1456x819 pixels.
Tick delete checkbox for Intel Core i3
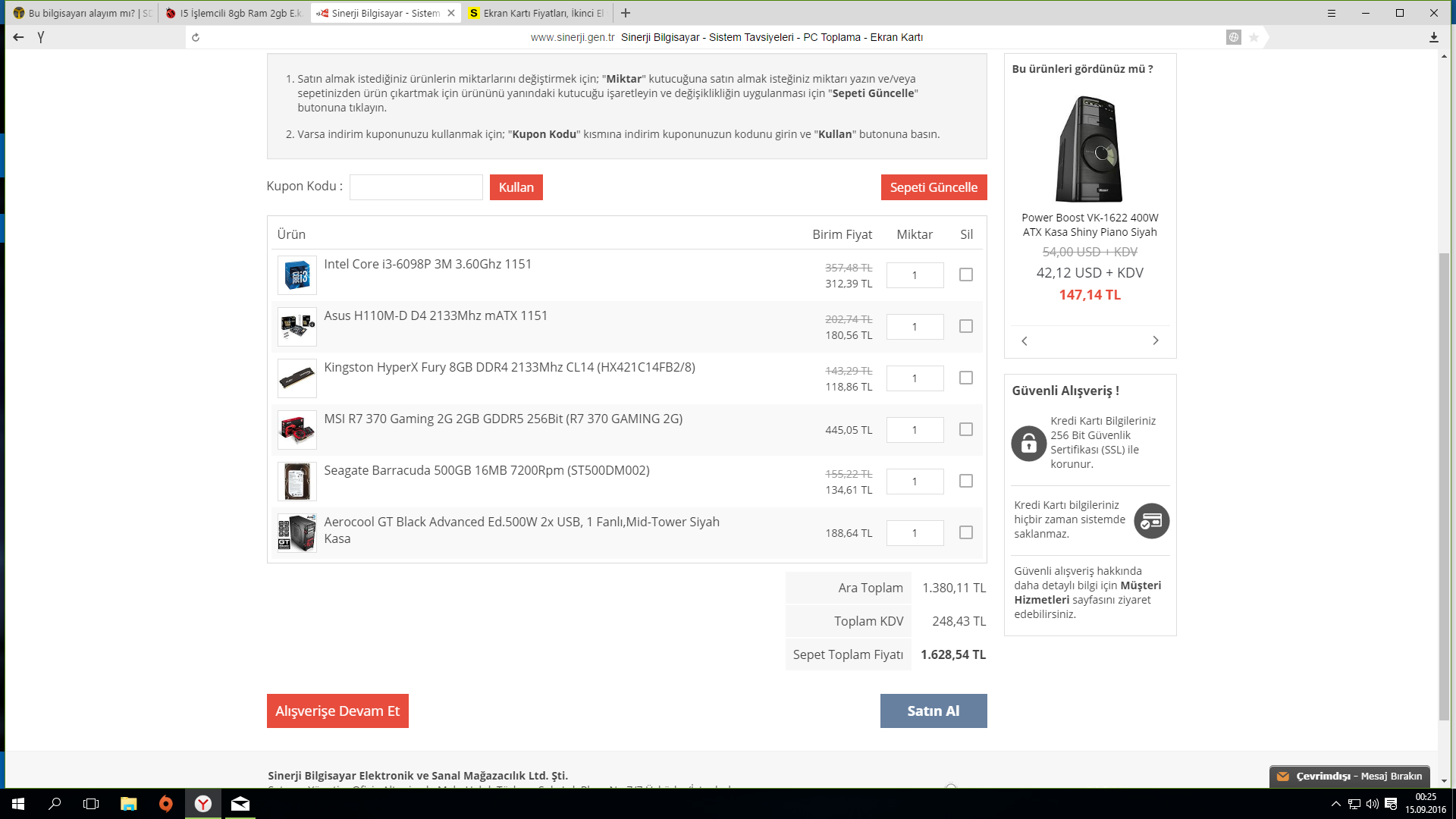coord(965,275)
